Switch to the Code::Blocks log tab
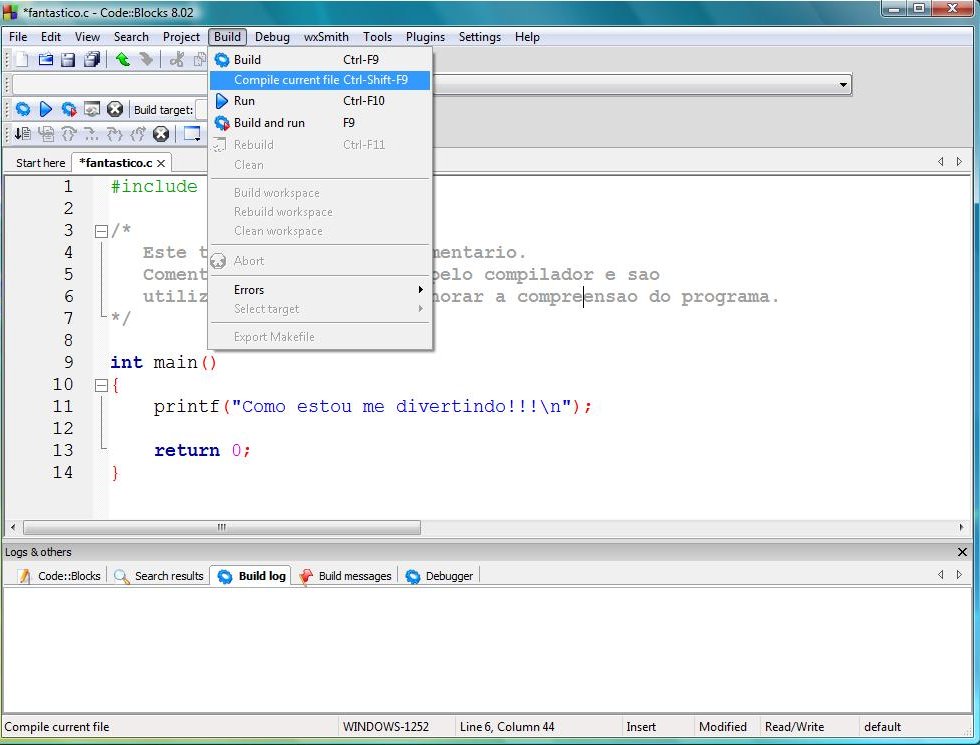The height and width of the screenshot is (745, 980). point(59,576)
